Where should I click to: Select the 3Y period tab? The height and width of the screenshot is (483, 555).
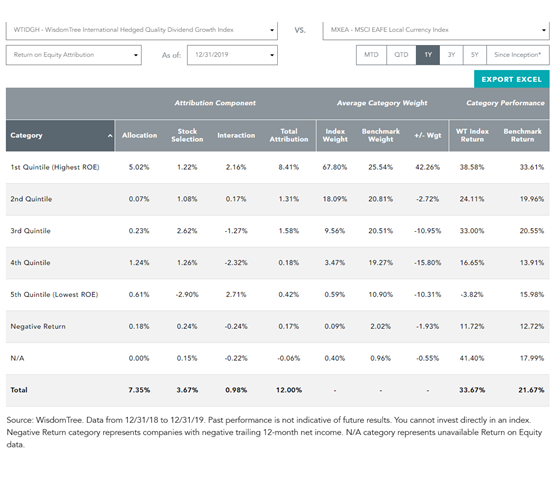point(451,55)
